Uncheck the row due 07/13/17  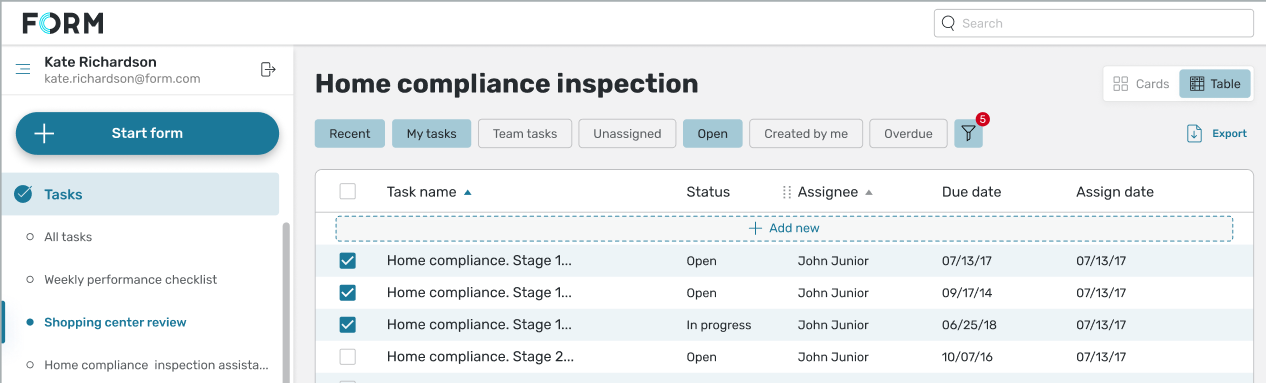click(347, 261)
